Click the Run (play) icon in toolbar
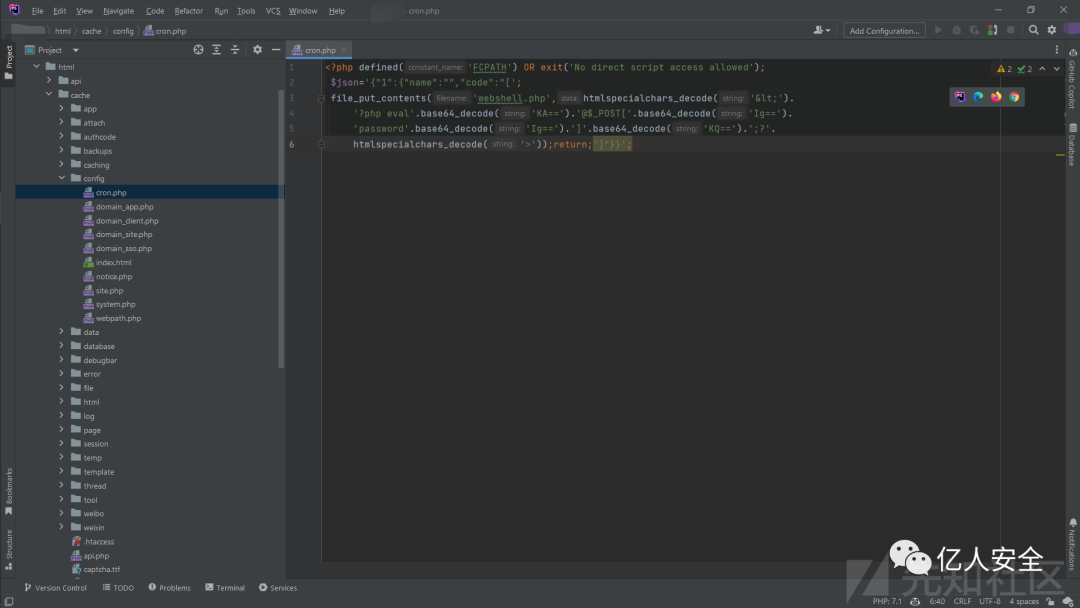The width and height of the screenshot is (1080, 608). [x=938, y=30]
